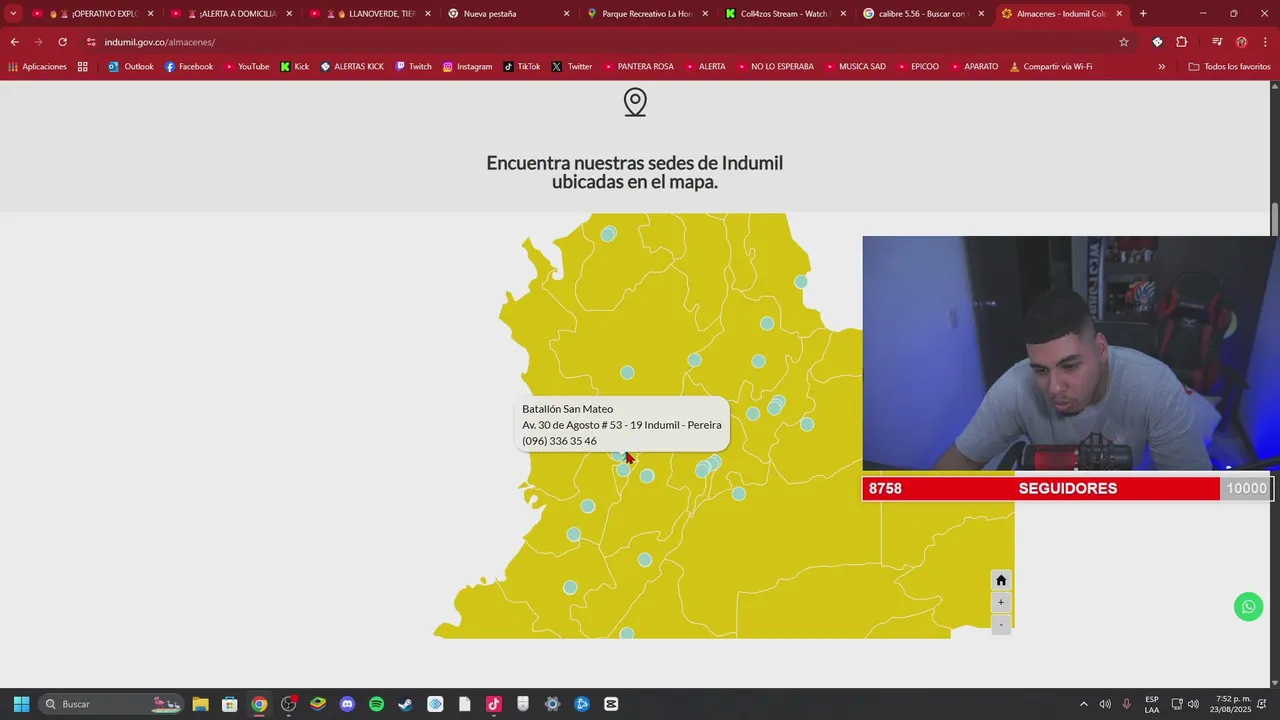Switch to the calibre 5.56 search tab
This screenshot has width=1280, height=720.
pos(923,14)
